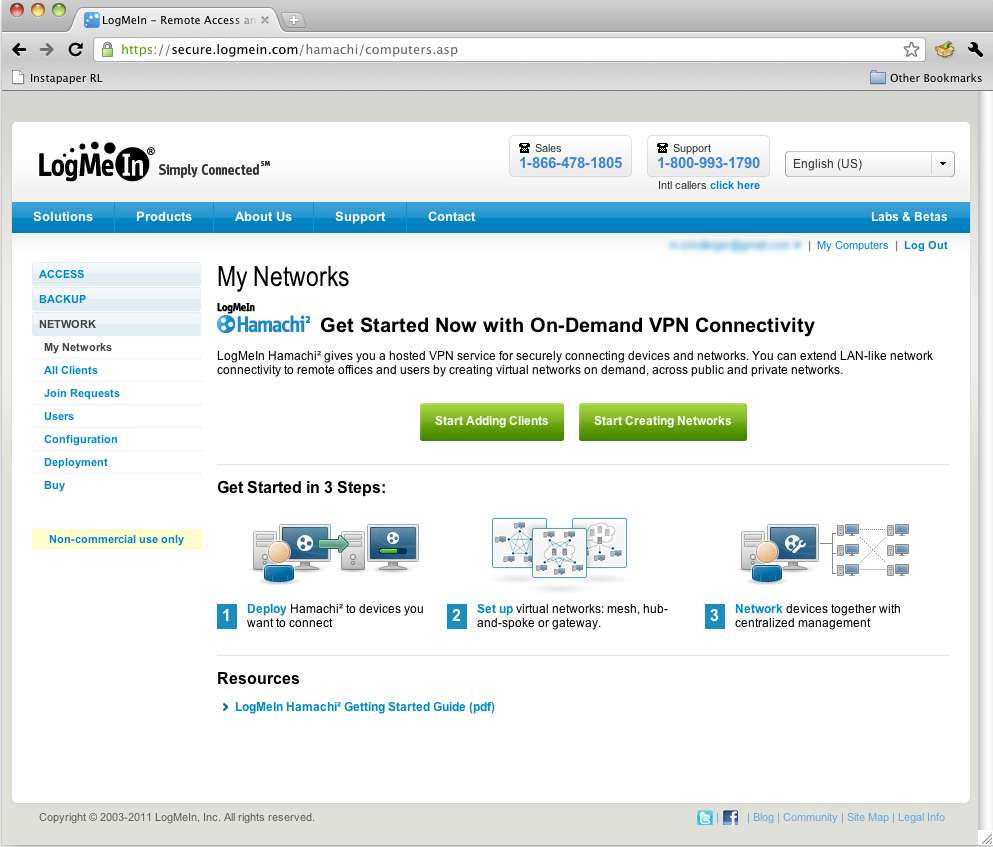The height and width of the screenshot is (847, 993).
Task: Go back using the browser back arrow
Action: 19,49
